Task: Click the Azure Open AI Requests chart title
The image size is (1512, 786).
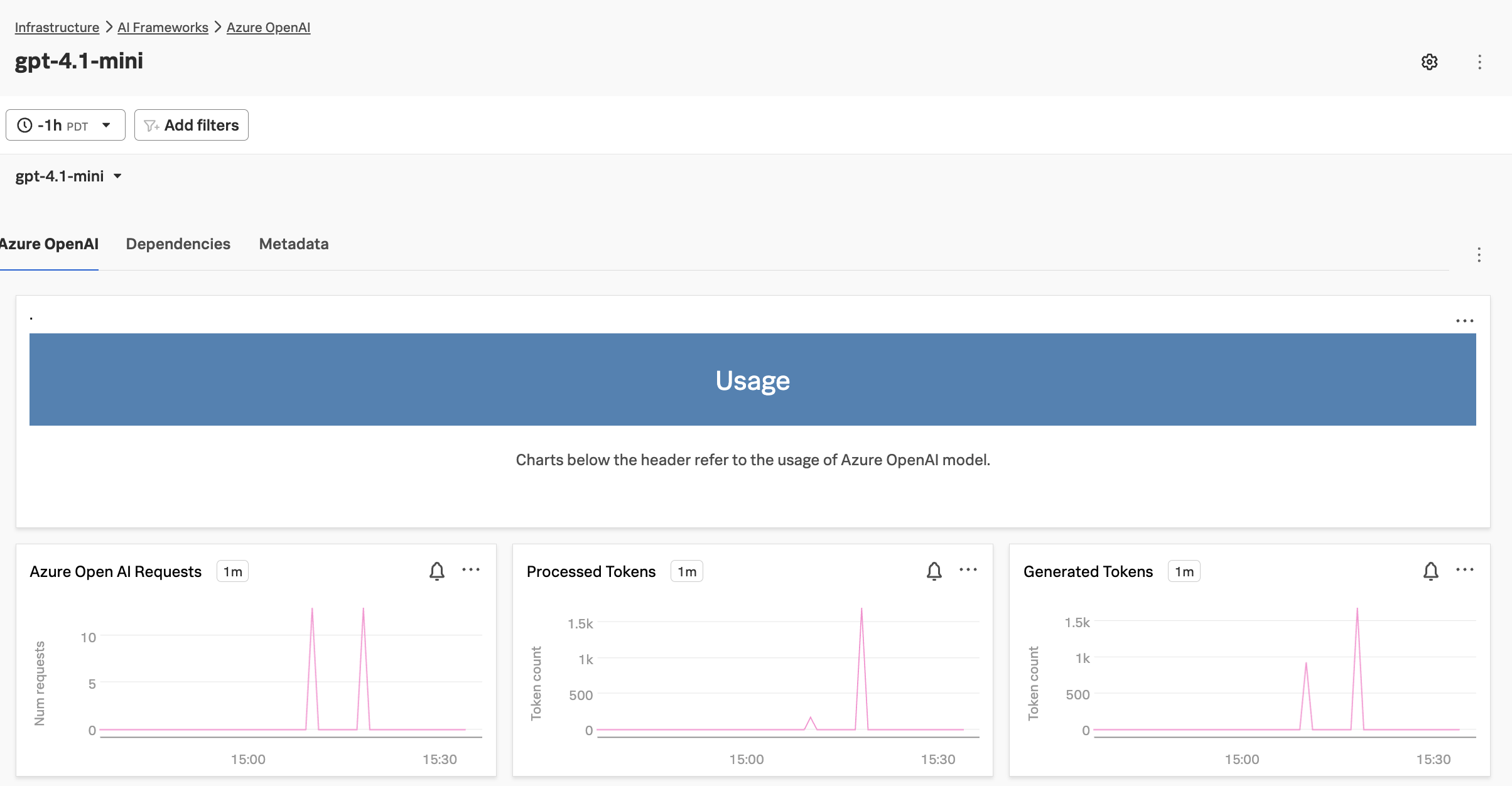Action: [x=116, y=572]
